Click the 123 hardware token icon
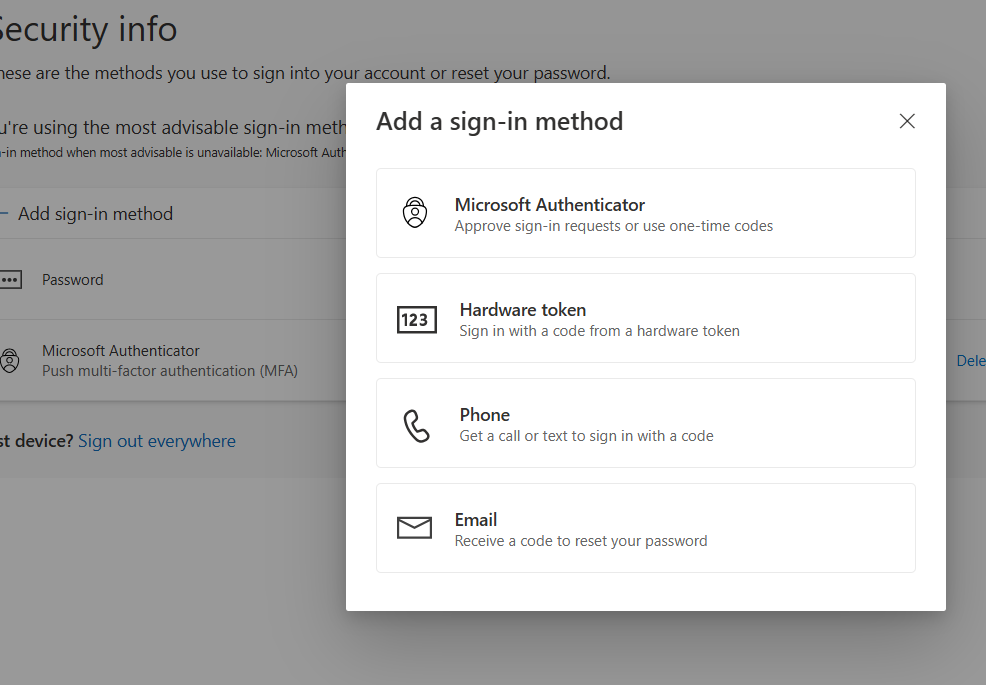Viewport: 986px width, 685px height. pyautogui.click(x=416, y=320)
